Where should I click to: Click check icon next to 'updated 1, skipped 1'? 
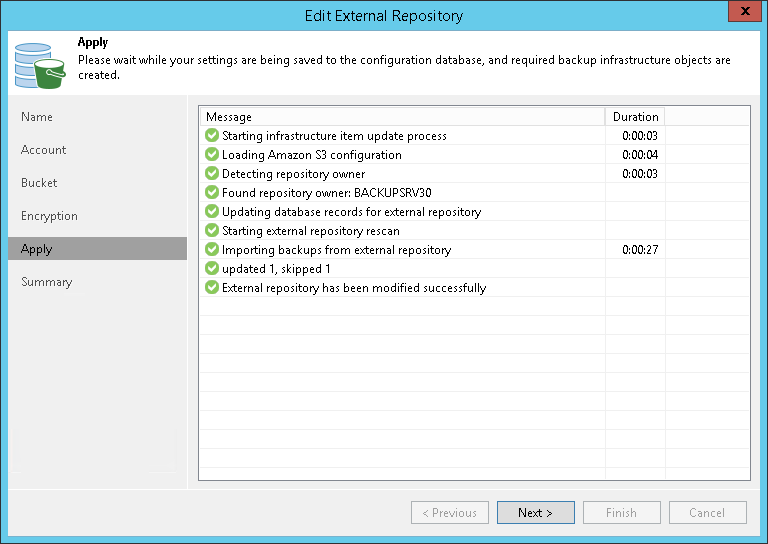click(212, 269)
